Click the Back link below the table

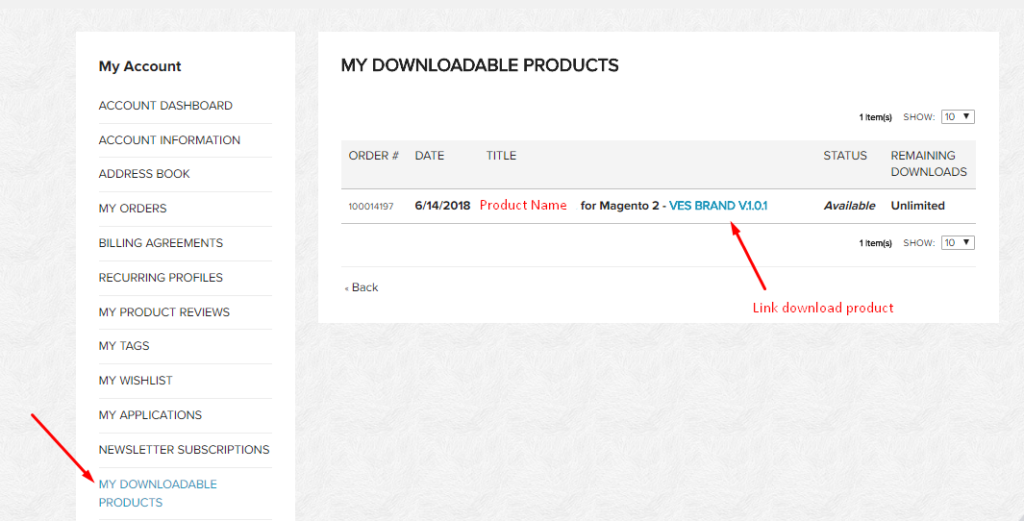coord(362,288)
